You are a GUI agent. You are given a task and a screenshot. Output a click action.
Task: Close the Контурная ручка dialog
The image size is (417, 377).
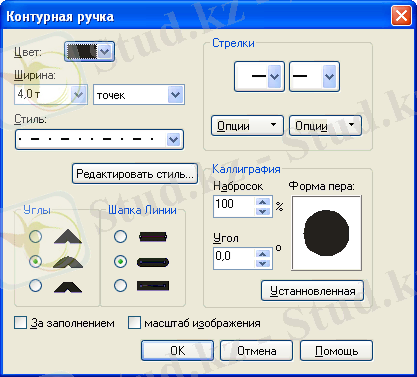coord(401,16)
